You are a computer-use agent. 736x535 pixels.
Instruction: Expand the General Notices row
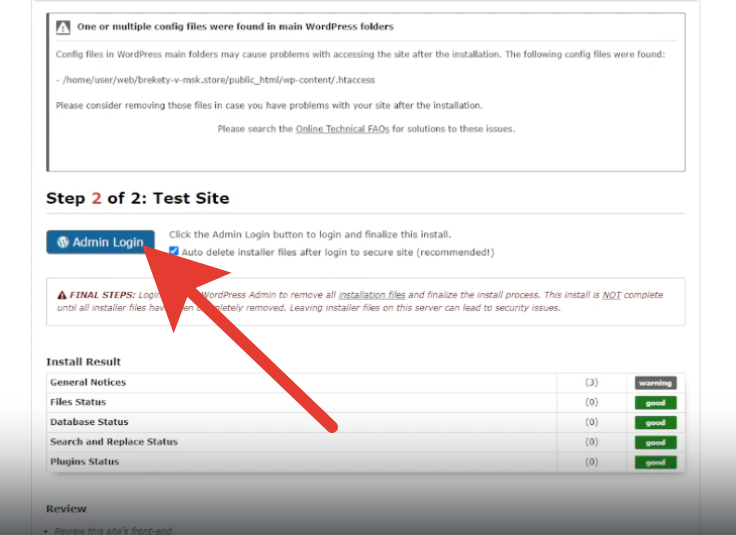click(x=88, y=383)
